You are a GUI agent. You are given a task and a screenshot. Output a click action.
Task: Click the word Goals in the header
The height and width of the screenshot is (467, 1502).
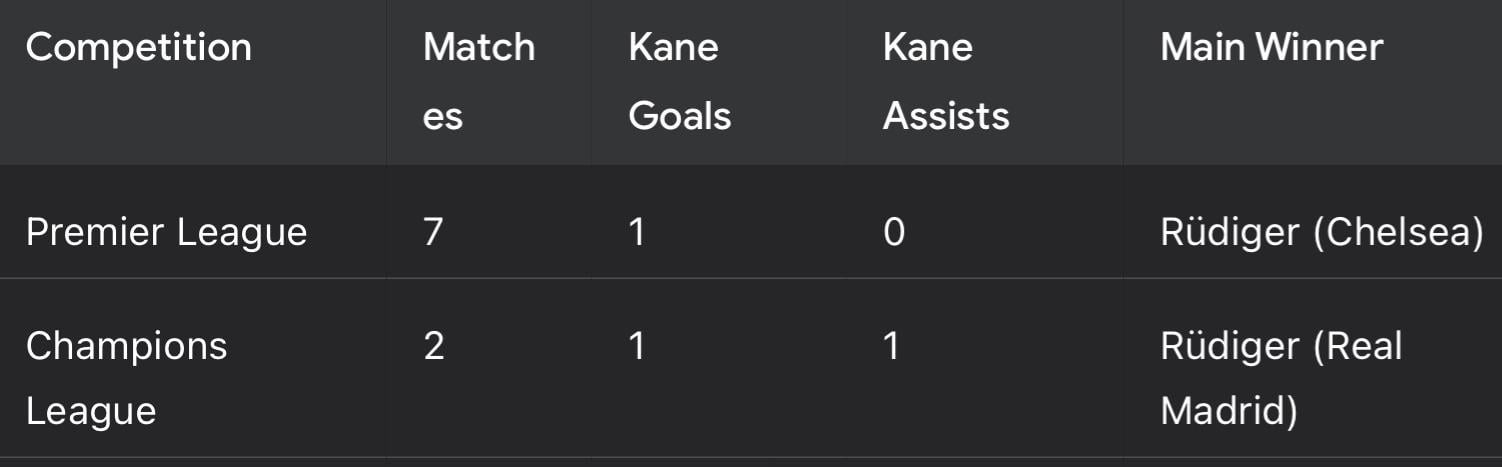click(x=679, y=116)
